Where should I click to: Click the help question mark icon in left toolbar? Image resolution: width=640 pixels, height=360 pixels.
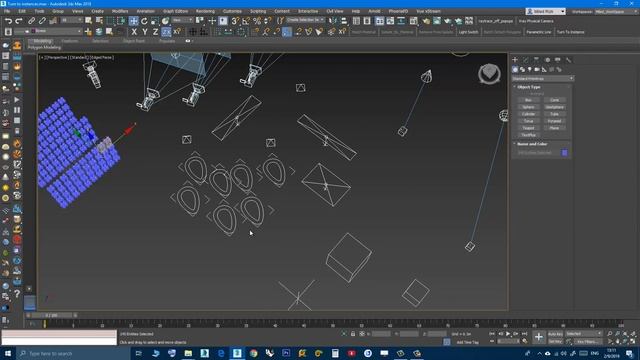pos(17,293)
